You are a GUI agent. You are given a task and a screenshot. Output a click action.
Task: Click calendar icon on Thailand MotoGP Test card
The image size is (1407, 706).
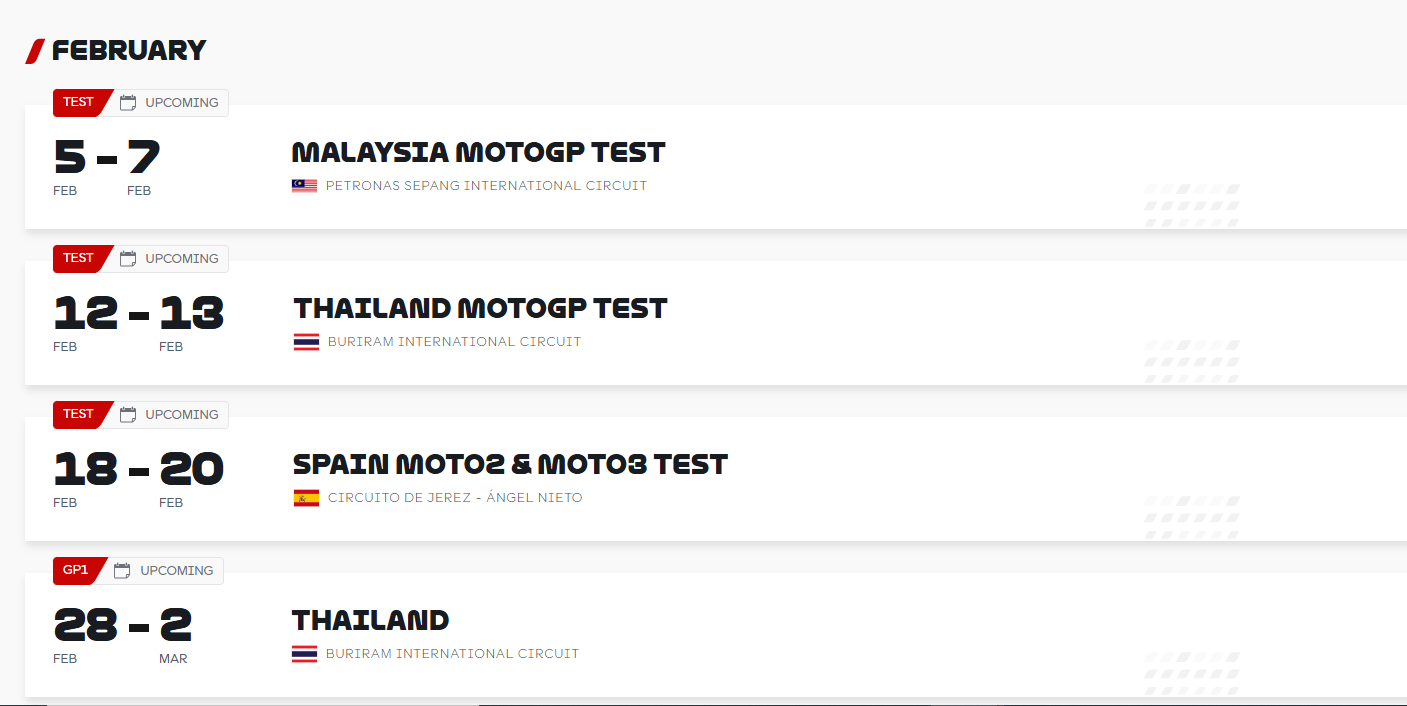tap(128, 259)
